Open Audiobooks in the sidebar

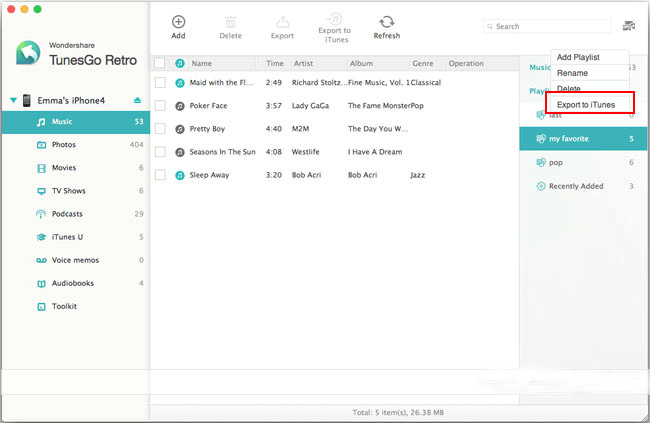pos(75,283)
